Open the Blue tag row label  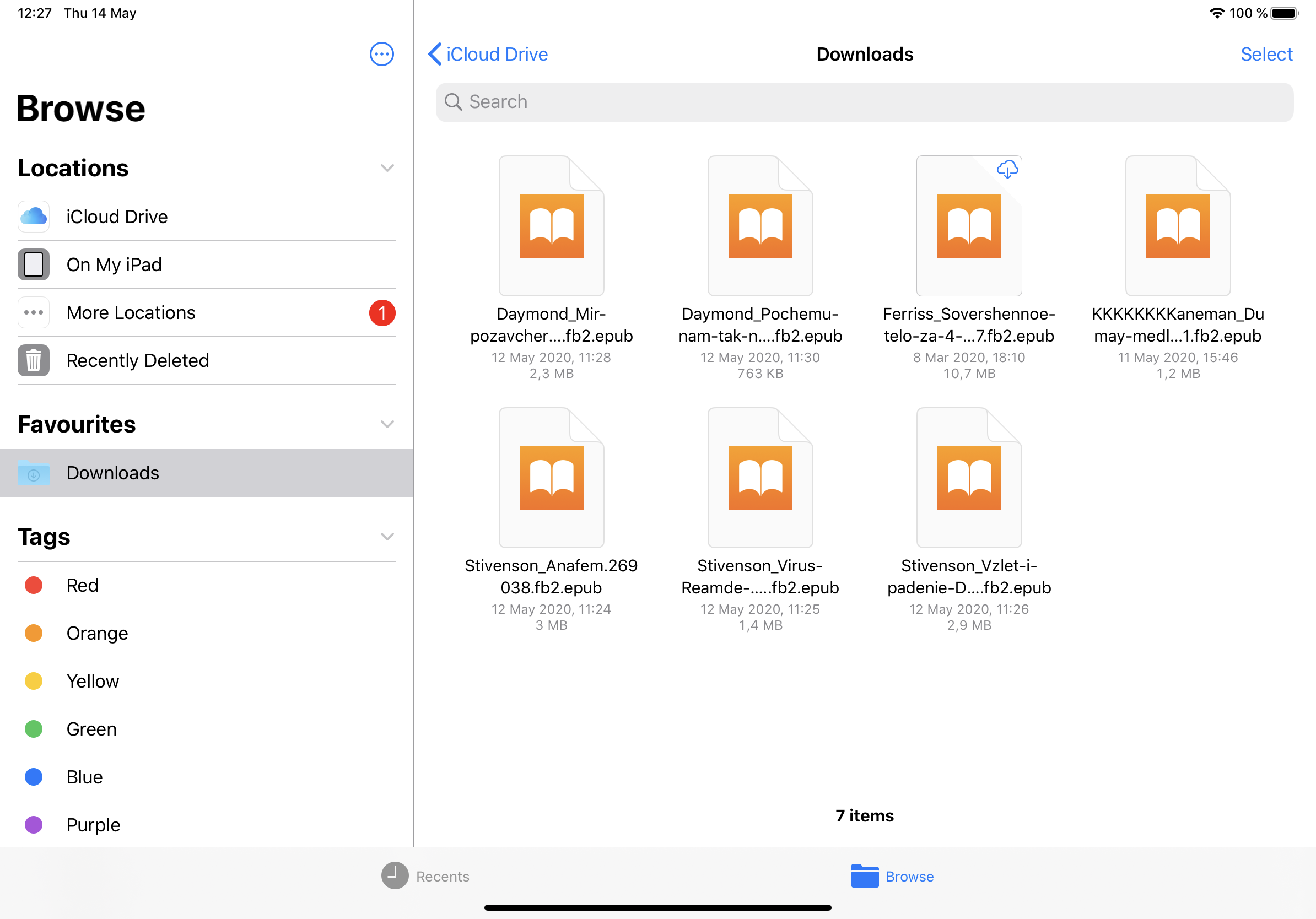tap(84, 777)
